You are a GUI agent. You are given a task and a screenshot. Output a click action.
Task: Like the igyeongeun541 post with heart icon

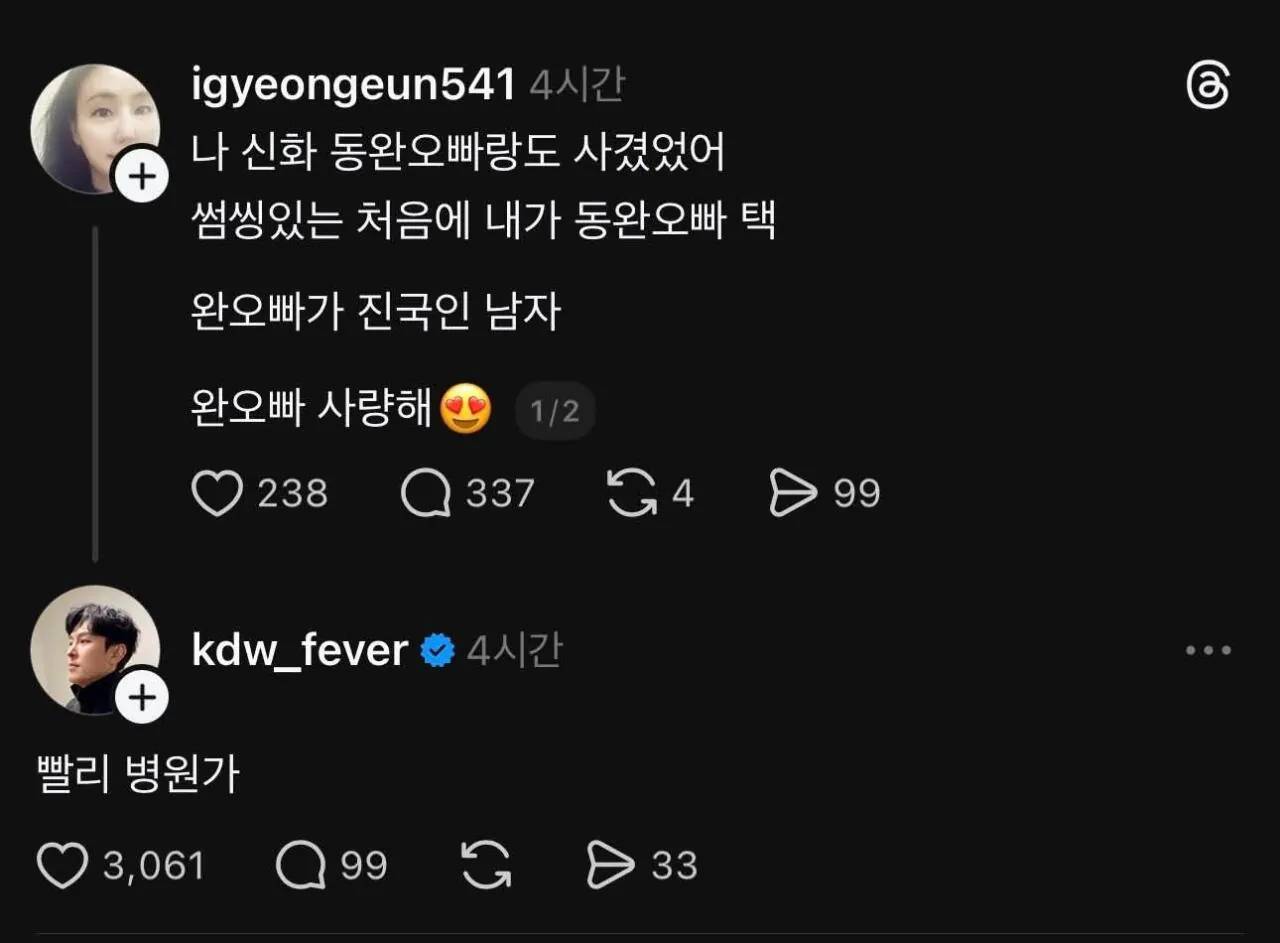point(217,494)
